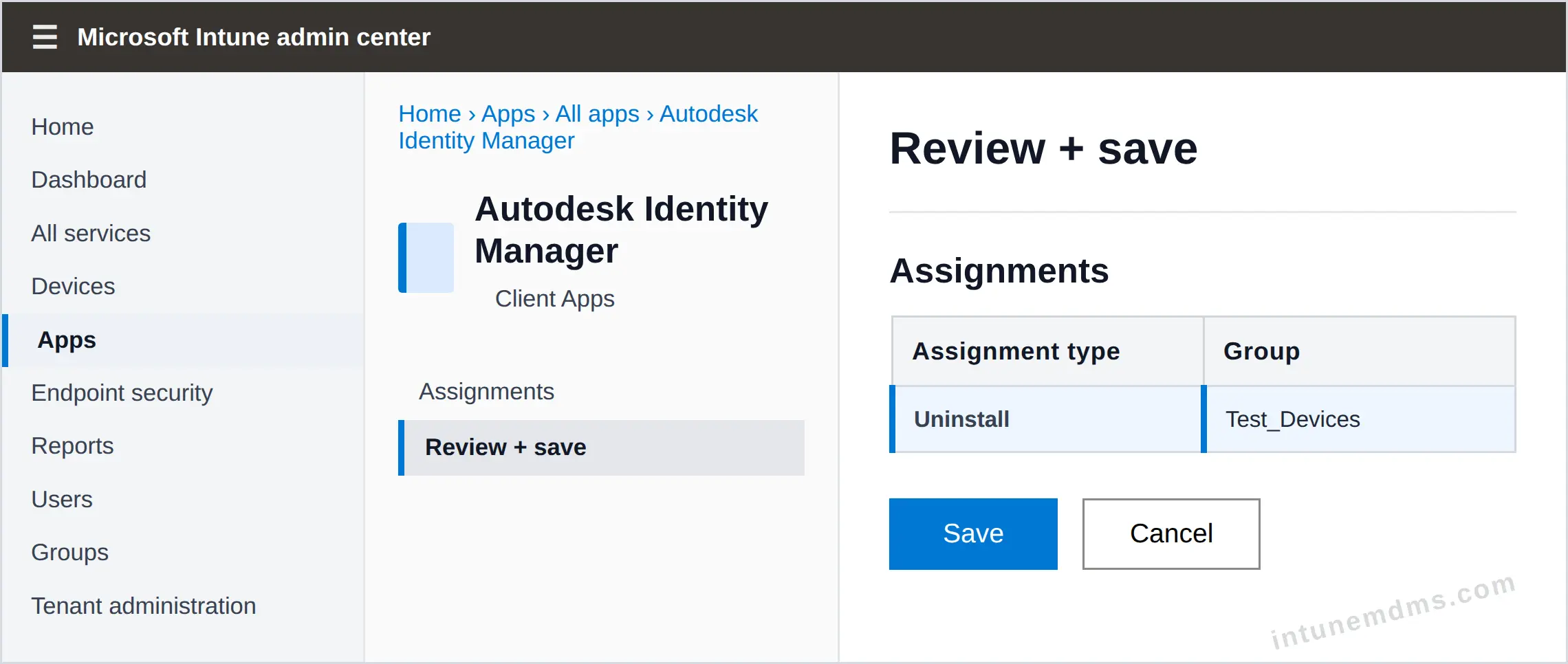Image resolution: width=1568 pixels, height=664 pixels.
Task: Click the Save button
Action: coord(973,534)
